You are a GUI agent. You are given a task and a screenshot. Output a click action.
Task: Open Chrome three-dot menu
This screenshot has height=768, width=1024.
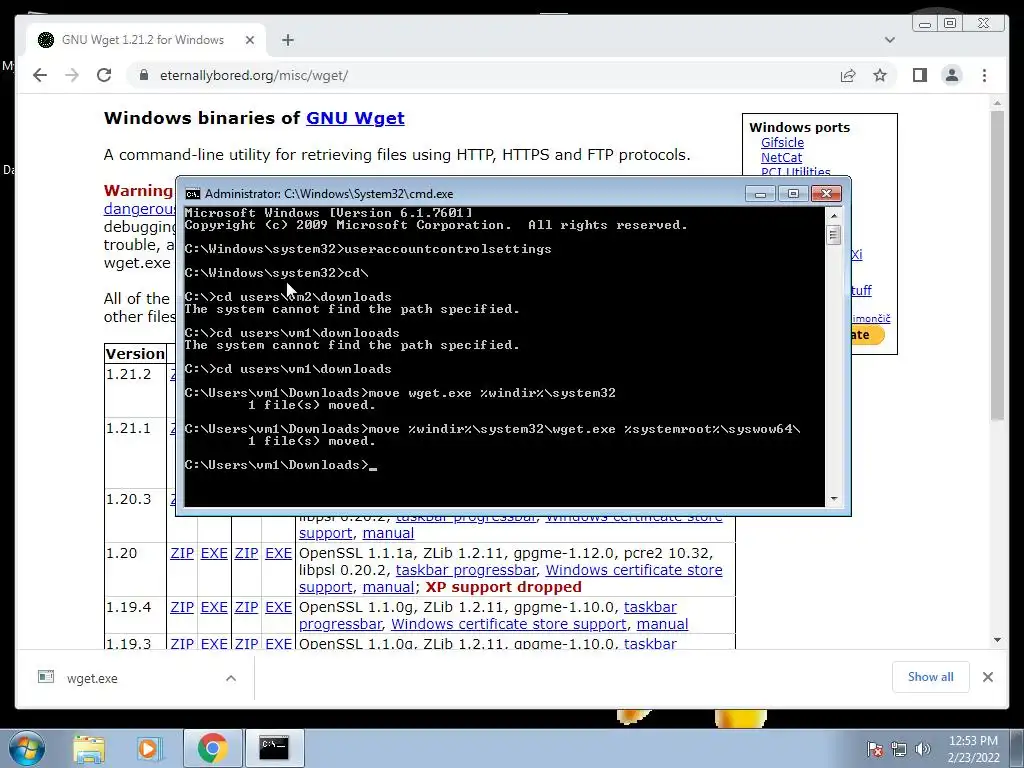(x=984, y=75)
